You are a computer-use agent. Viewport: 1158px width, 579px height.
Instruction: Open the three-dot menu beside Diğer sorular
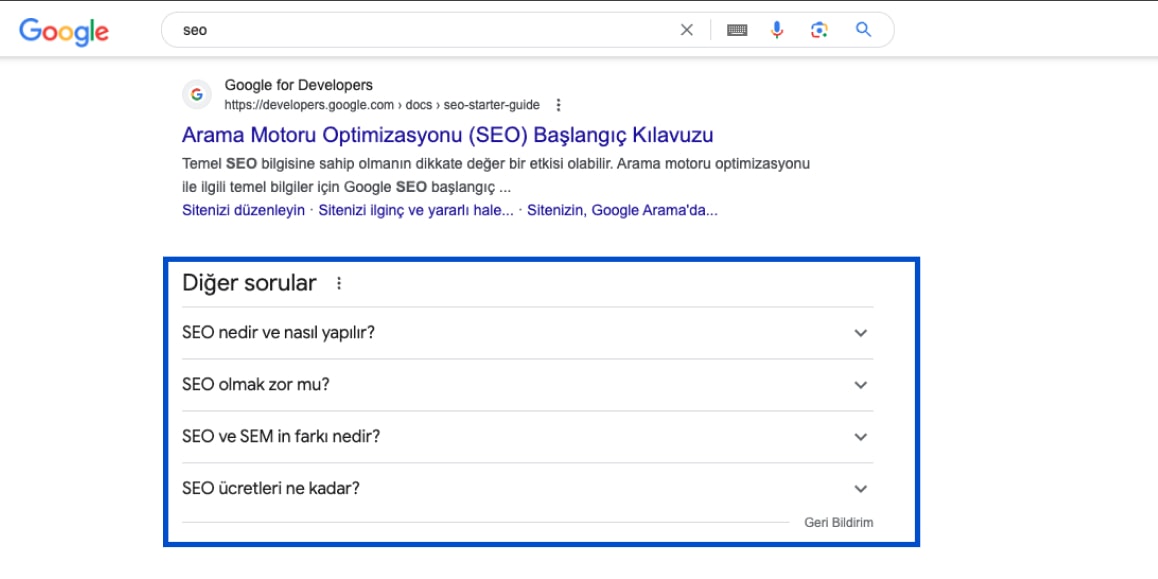(339, 284)
